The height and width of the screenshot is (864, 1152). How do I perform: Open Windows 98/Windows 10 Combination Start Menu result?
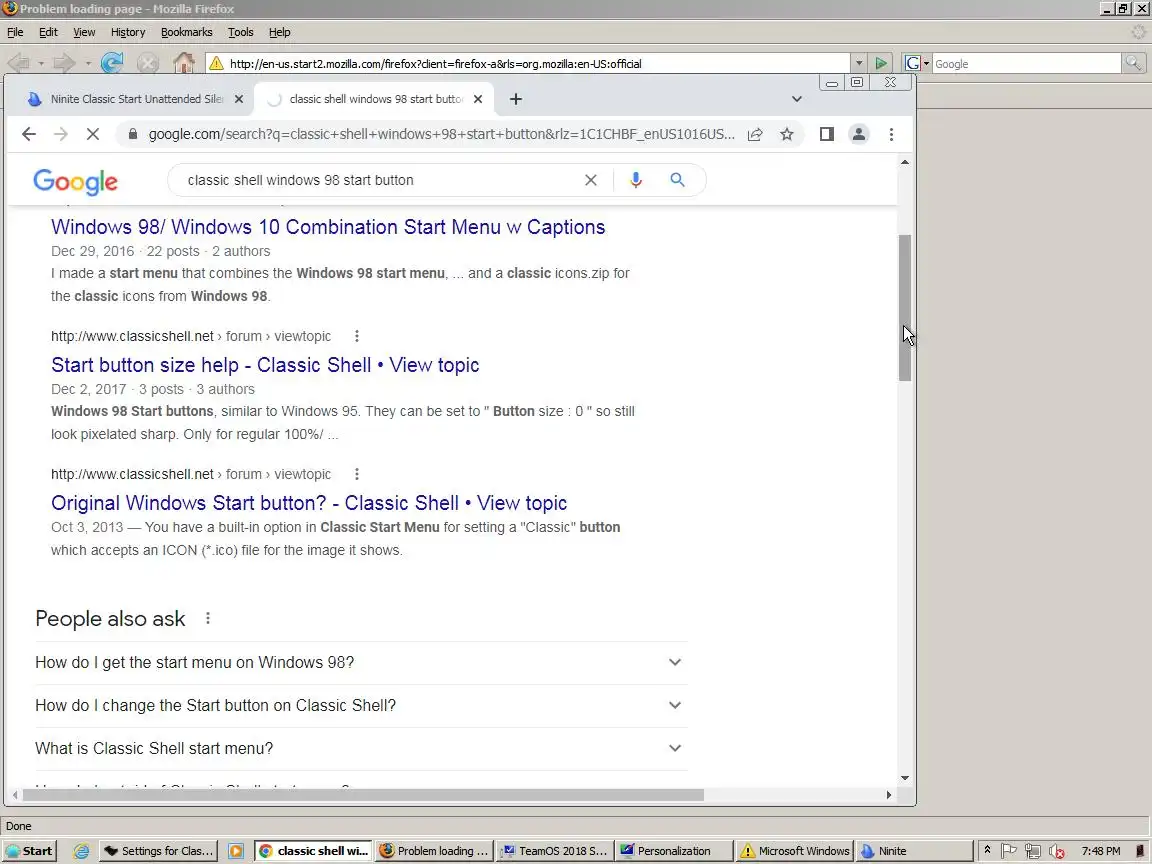coord(328,227)
